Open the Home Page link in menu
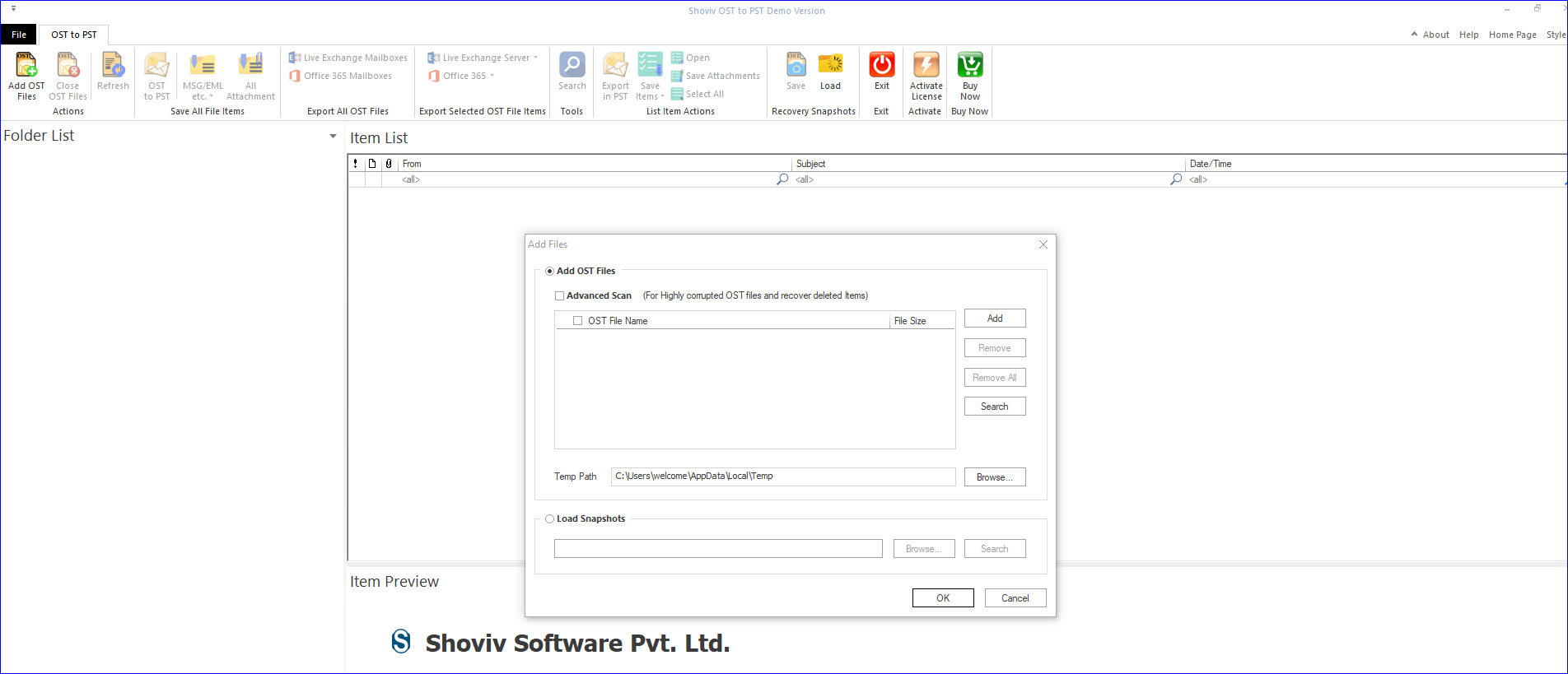Image resolution: width=1568 pixels, height=674 pixels. pos(1512,35)
